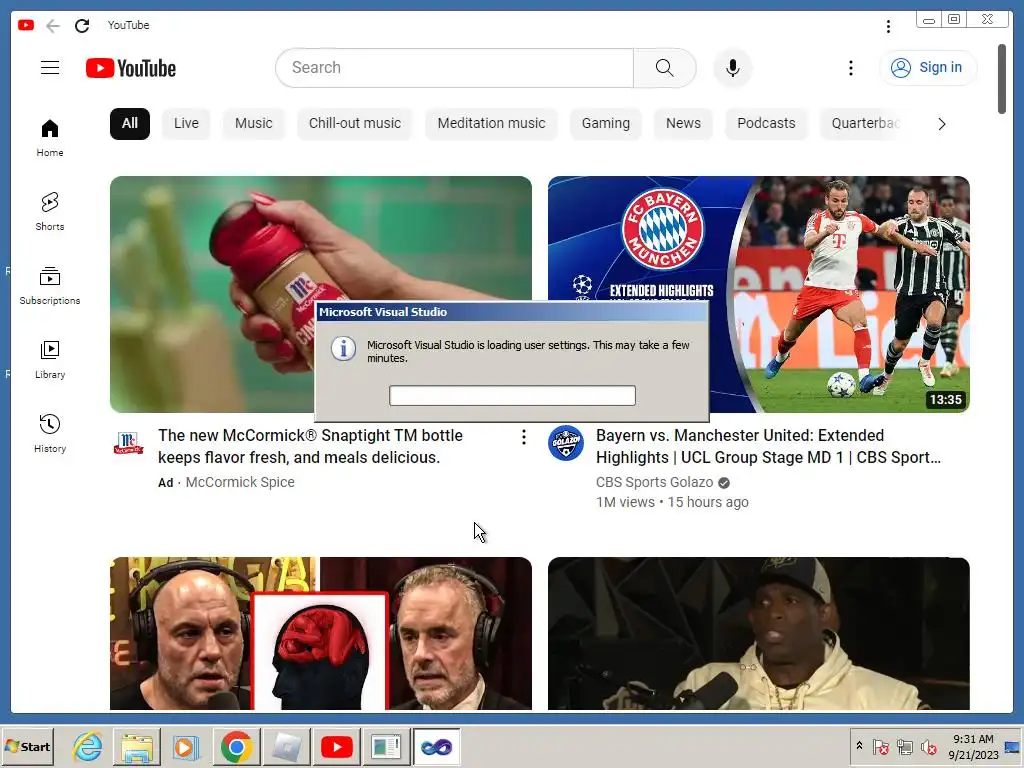The image size is (1024, 768).
Task: Click the muted volume tray icon
Action: [x=928, y=746]
